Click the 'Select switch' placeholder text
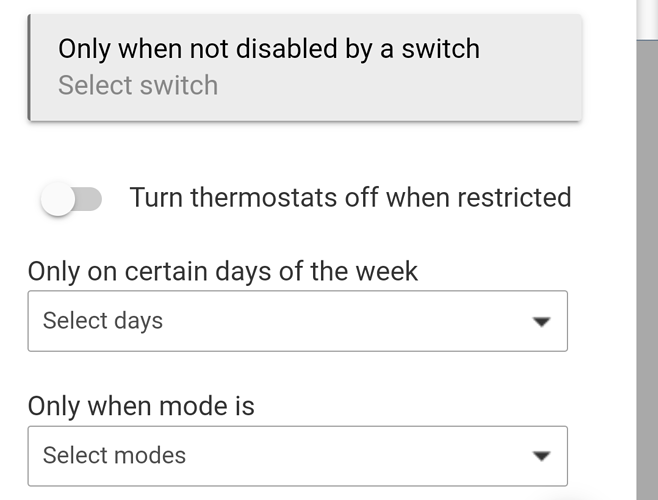This screenshot has width=658, height=500. tap(138, 85)
